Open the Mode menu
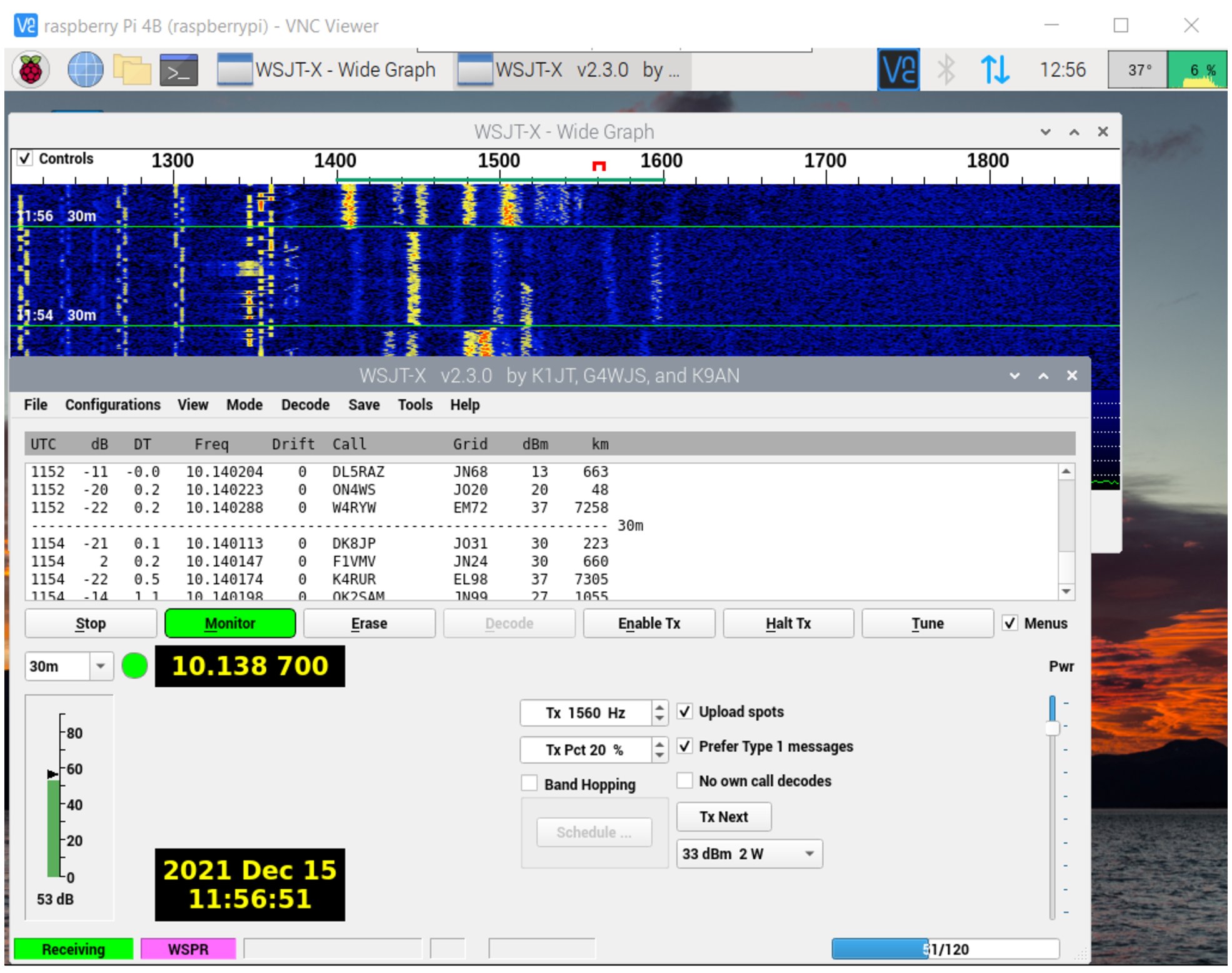The height and width of the screenshot is (973, 1232). pyautogui.click(x=244, y=405)
